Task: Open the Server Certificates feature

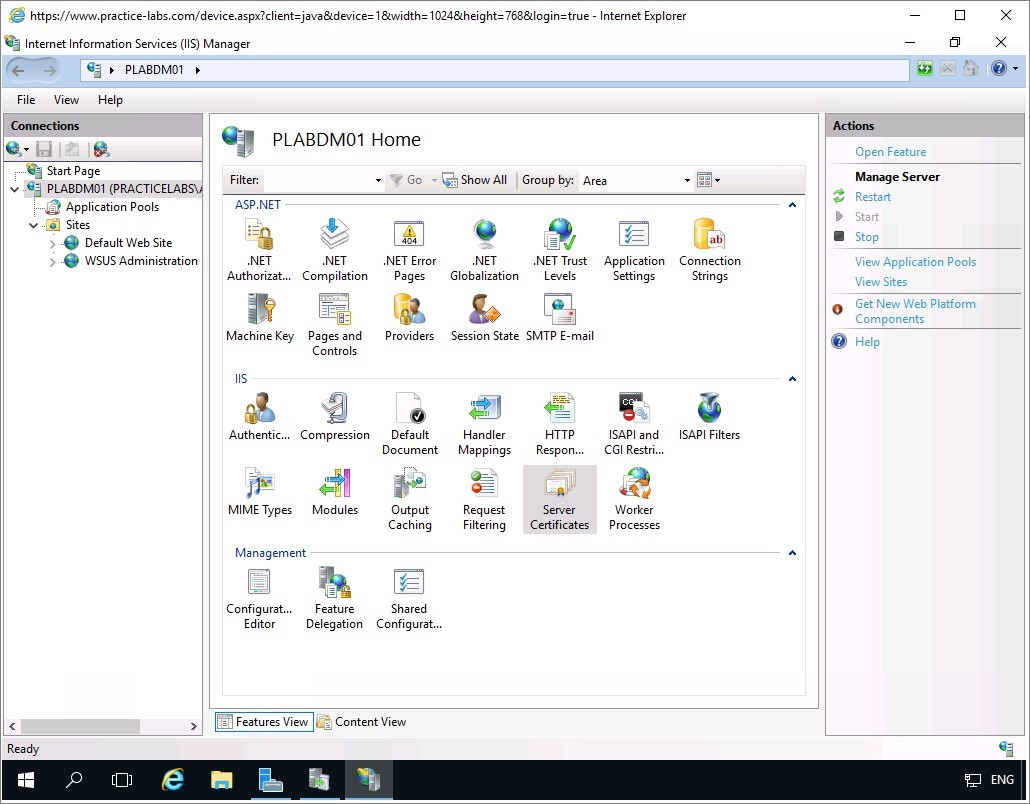Action: coord(559,498)
